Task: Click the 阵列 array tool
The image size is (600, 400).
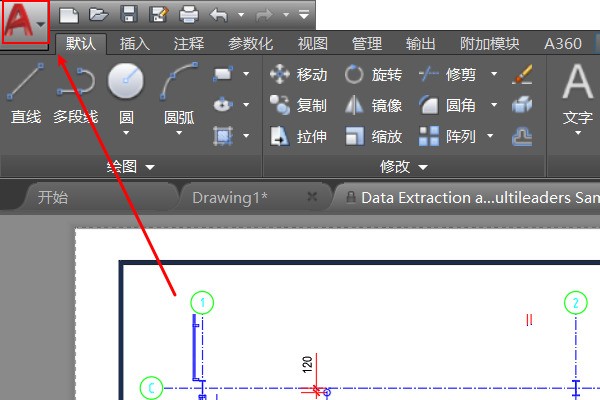Action: click(447, 136)
